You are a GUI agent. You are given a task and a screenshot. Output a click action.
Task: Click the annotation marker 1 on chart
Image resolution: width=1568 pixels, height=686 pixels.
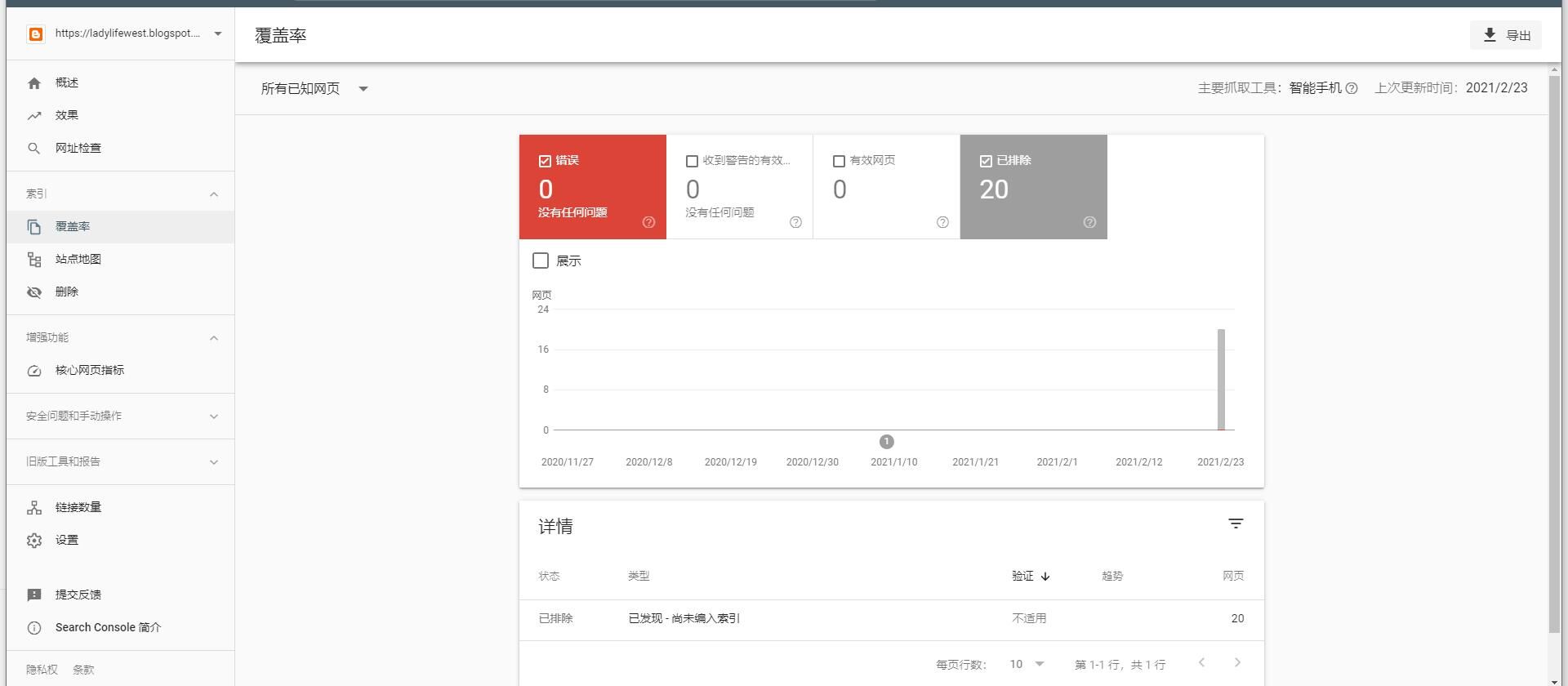[886, 442]
